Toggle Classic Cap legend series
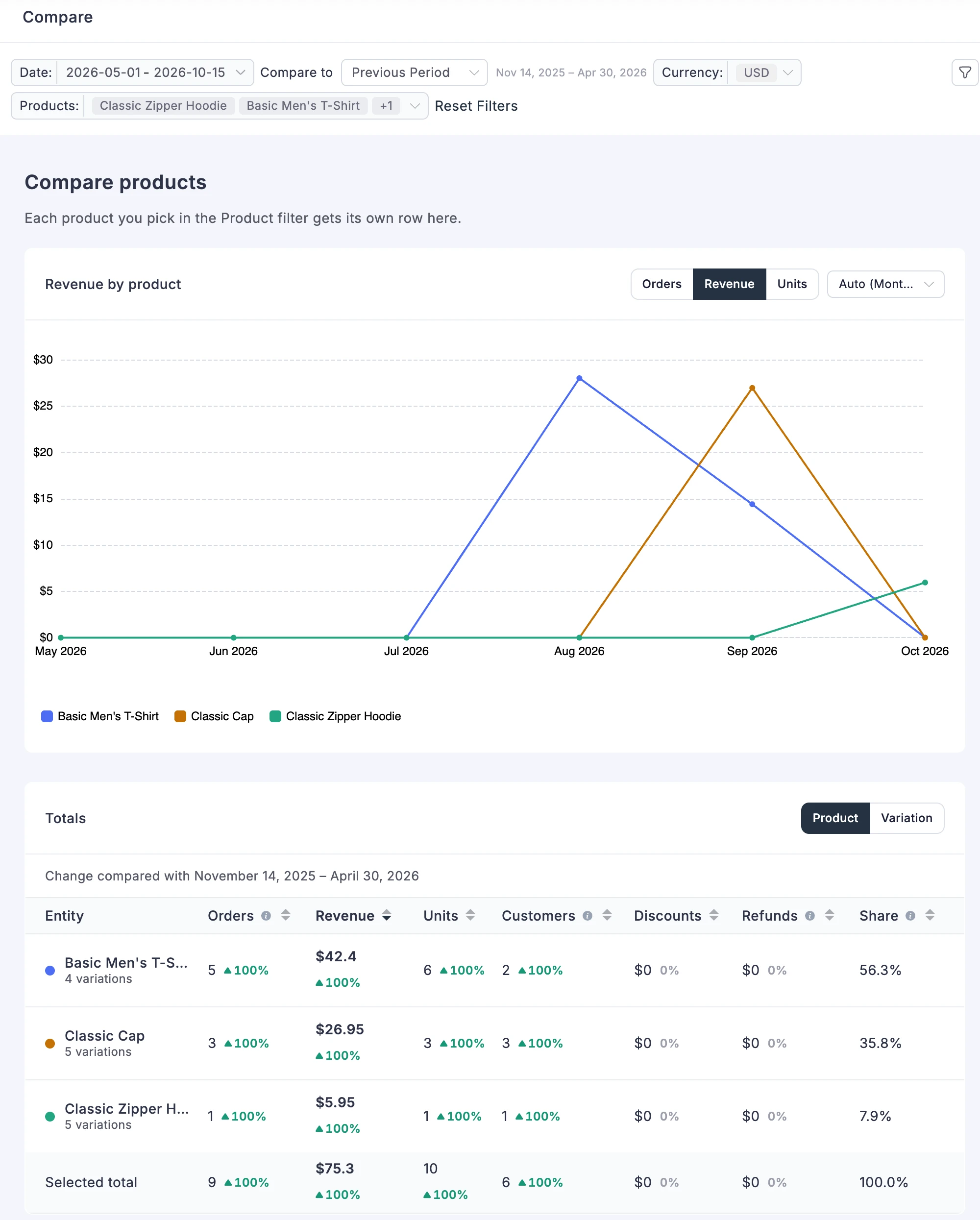The height and width of the screenshot is (1220, 980). point(214,716)
